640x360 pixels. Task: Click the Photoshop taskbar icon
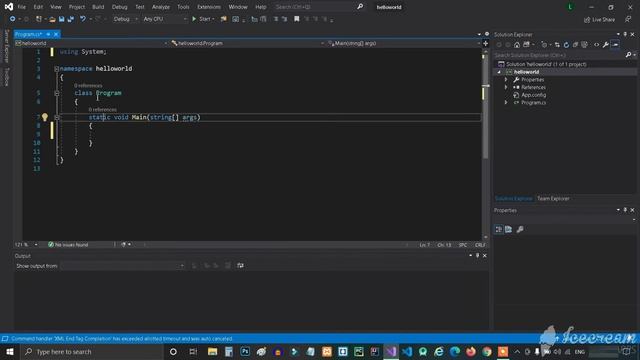tap(245, 351)
